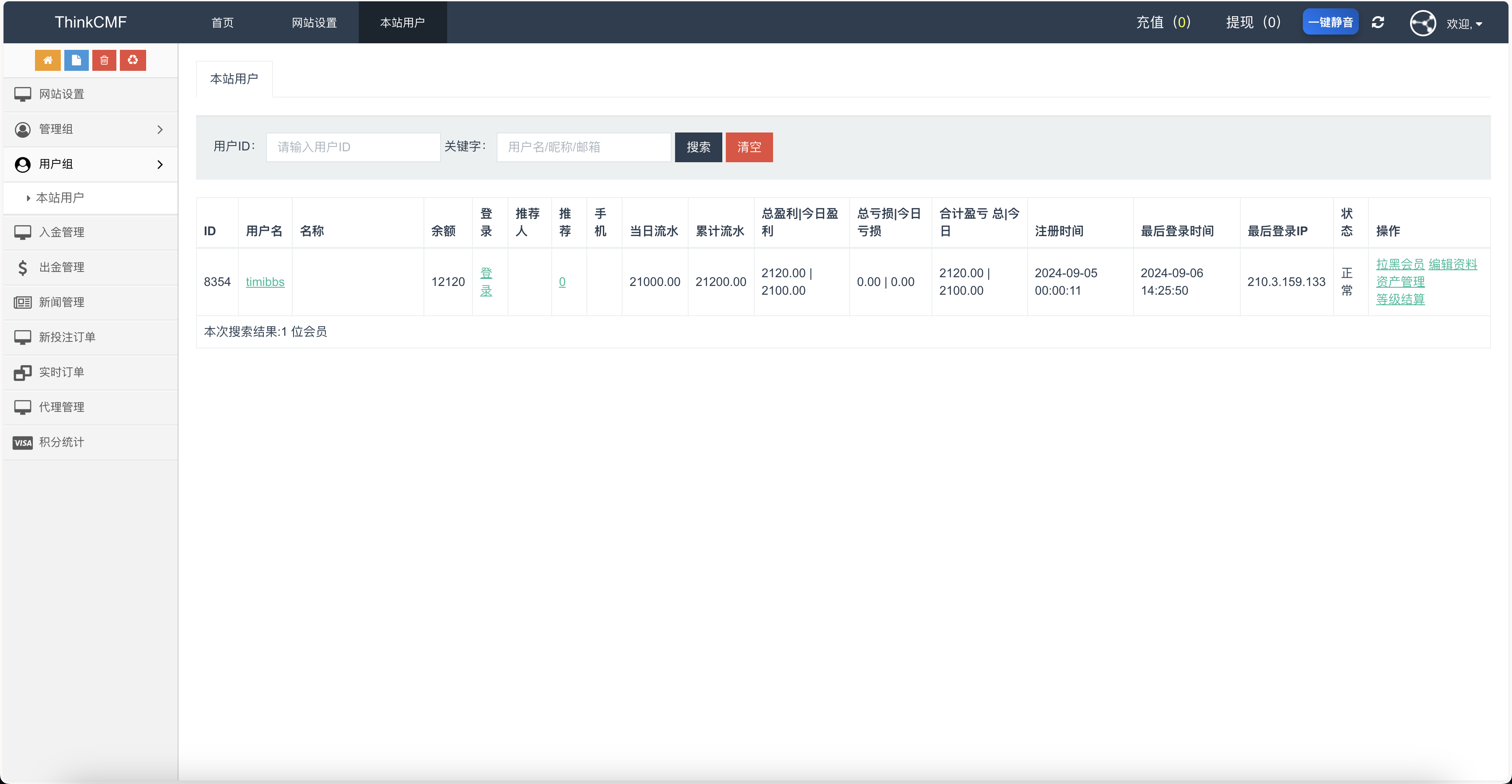
Task: Open the timibbs user link
Action: pyautogui.click(x=265, y=282)
